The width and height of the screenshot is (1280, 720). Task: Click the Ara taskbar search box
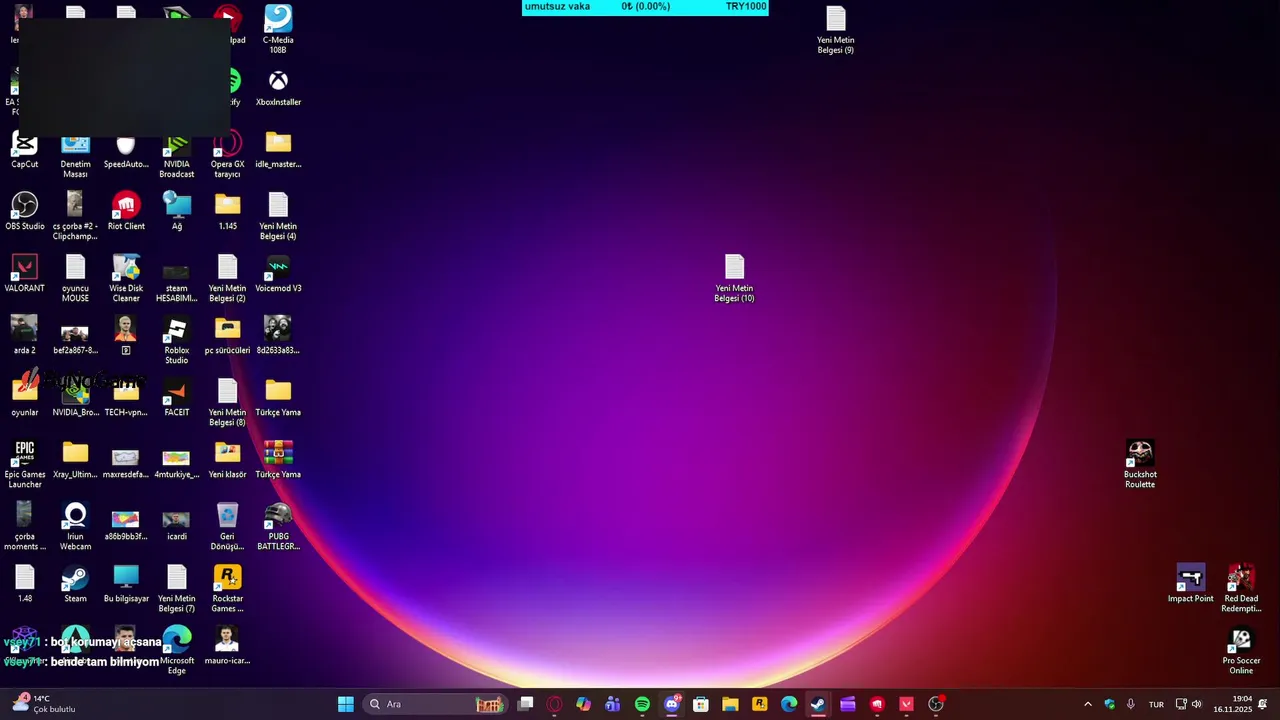(x=437, y=704)
